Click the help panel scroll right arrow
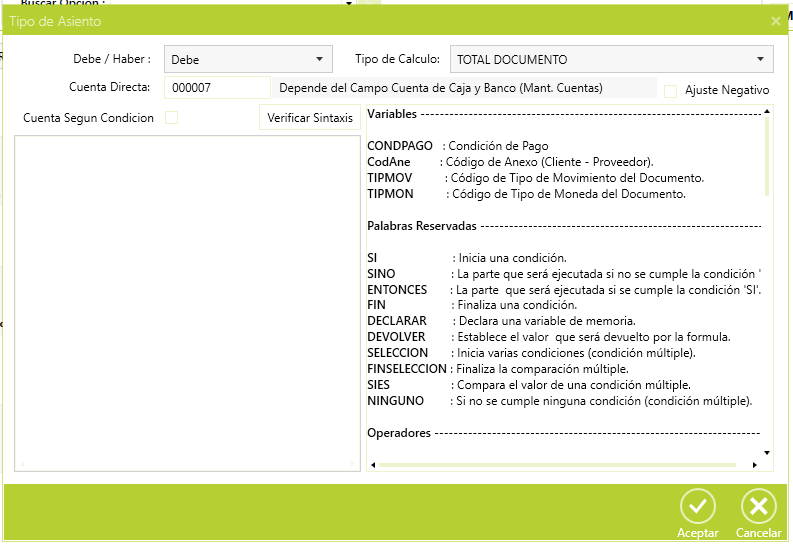The height and width of the screenshot is (545, 793). click(755, 465)
